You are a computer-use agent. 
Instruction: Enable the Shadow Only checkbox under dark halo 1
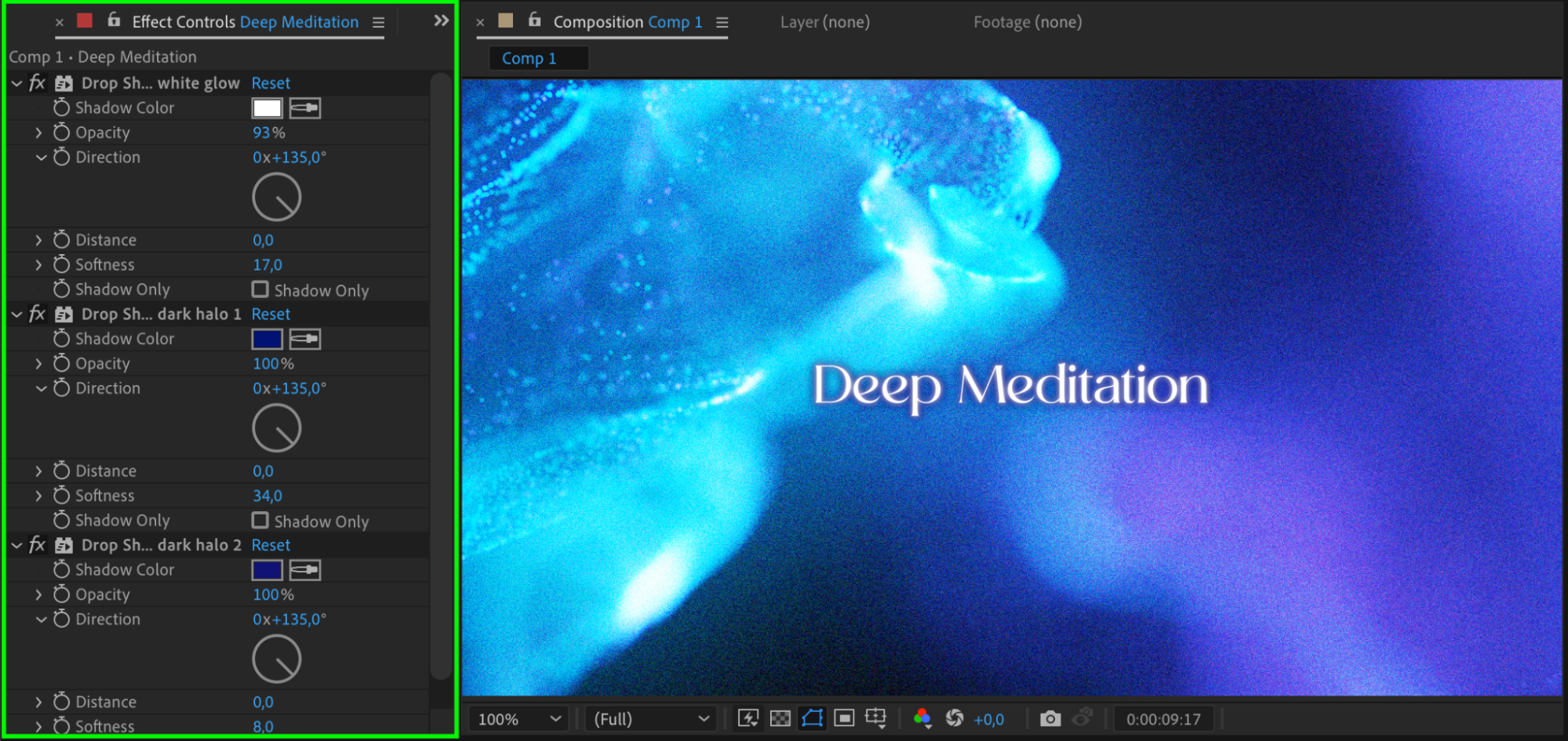pos(260,521)
